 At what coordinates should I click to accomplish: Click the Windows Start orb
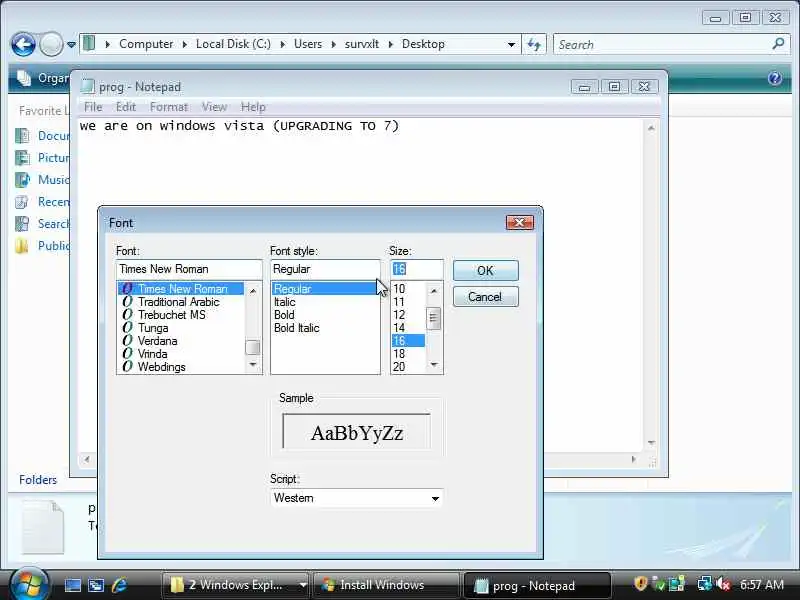tap(28, 584)
